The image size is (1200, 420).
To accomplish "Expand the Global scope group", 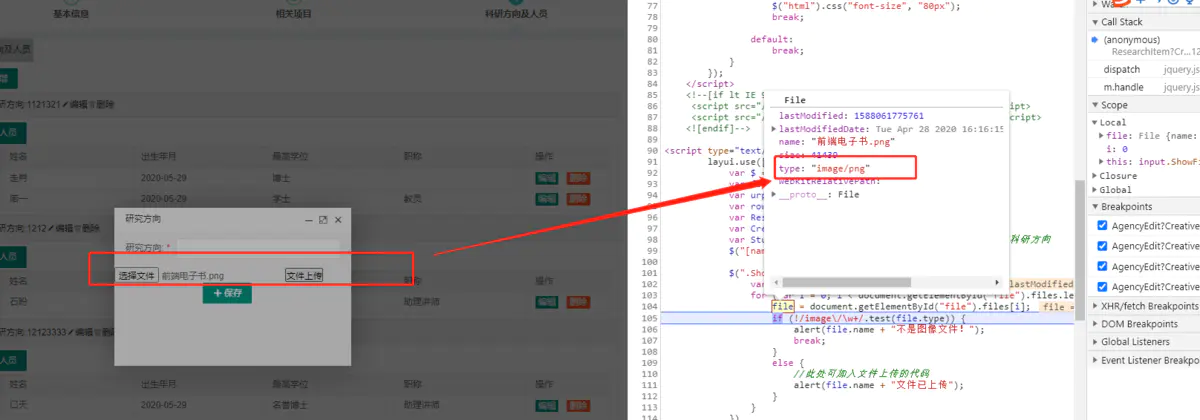I will pos(1095,189).
